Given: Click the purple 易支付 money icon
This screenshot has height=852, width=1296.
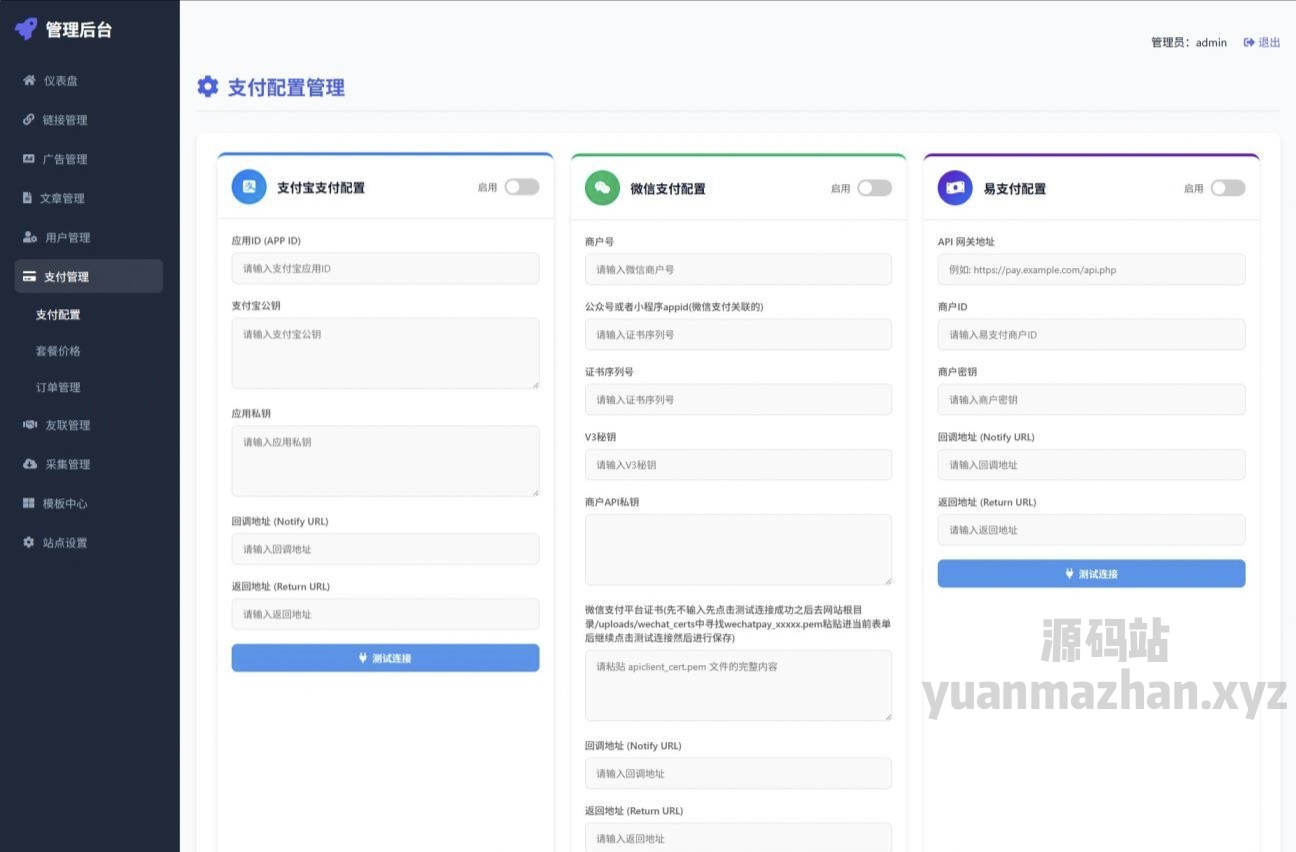Looking at the screenshot, I should (955, 187).
